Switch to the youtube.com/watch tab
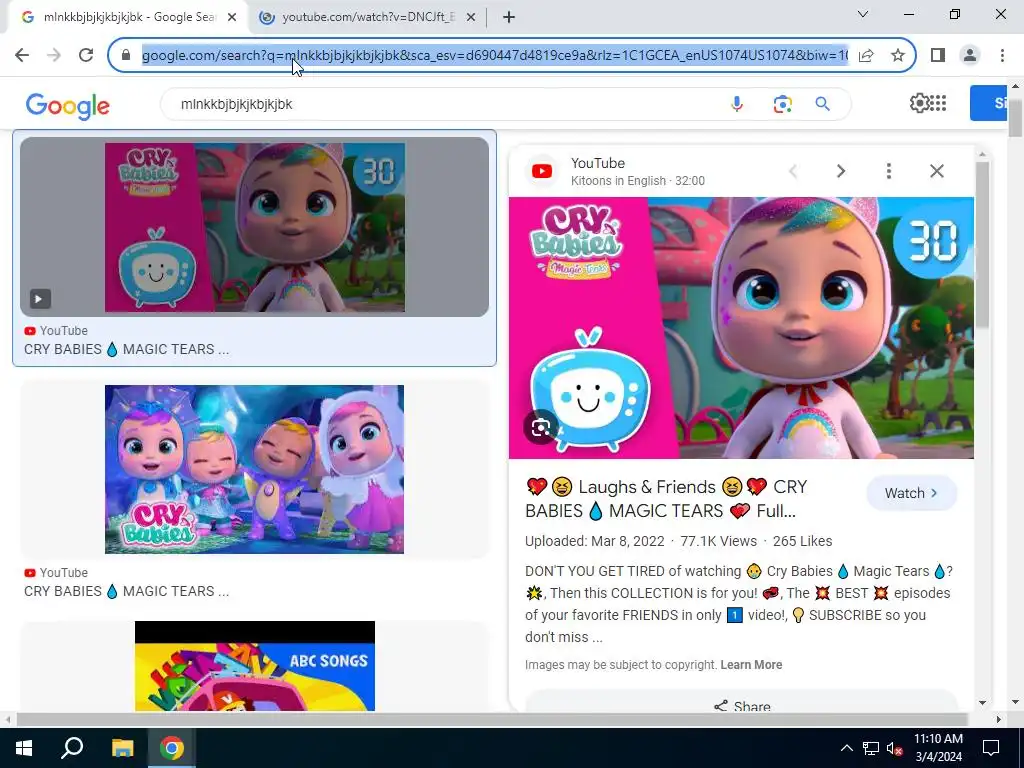Screen dimensions: 1024x768 368,18
